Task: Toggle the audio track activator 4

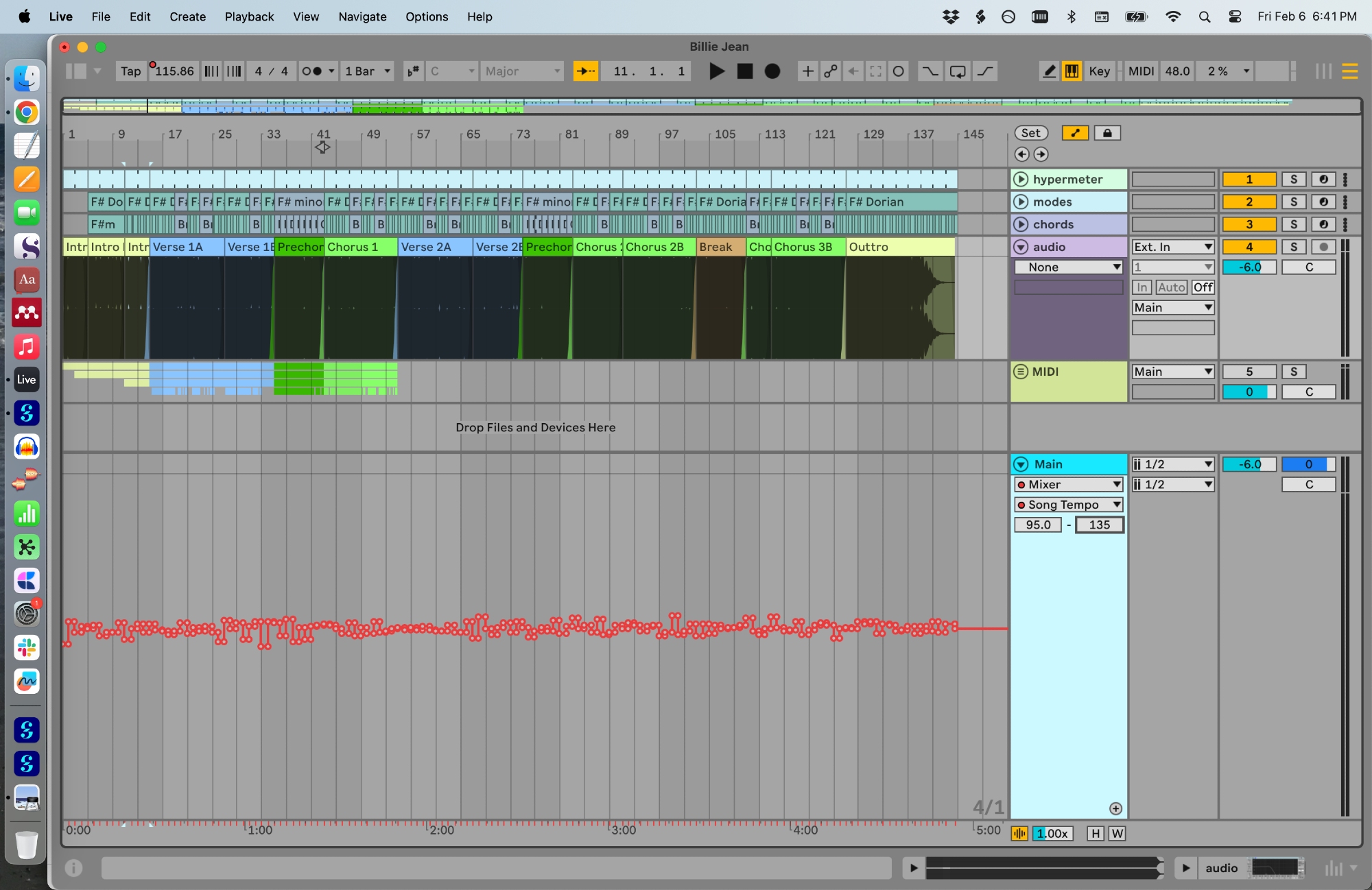Action: [x=1249, y=247]
